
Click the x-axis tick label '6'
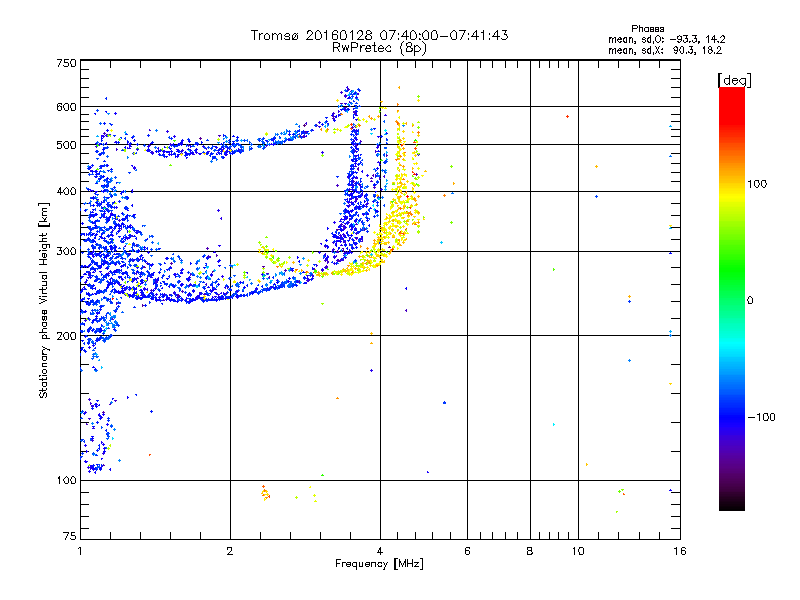[x=467, y=551]
